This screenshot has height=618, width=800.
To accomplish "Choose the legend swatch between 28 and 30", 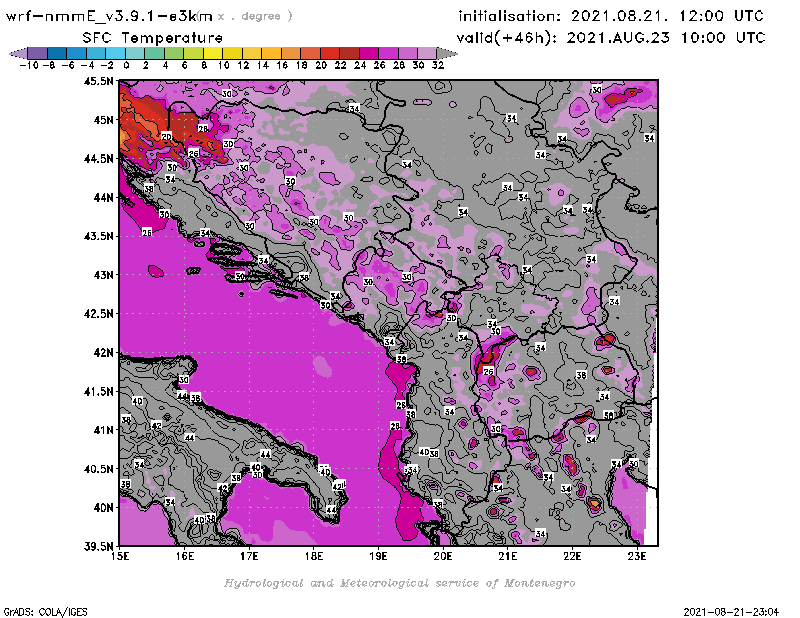I will [x=407, y=53].
